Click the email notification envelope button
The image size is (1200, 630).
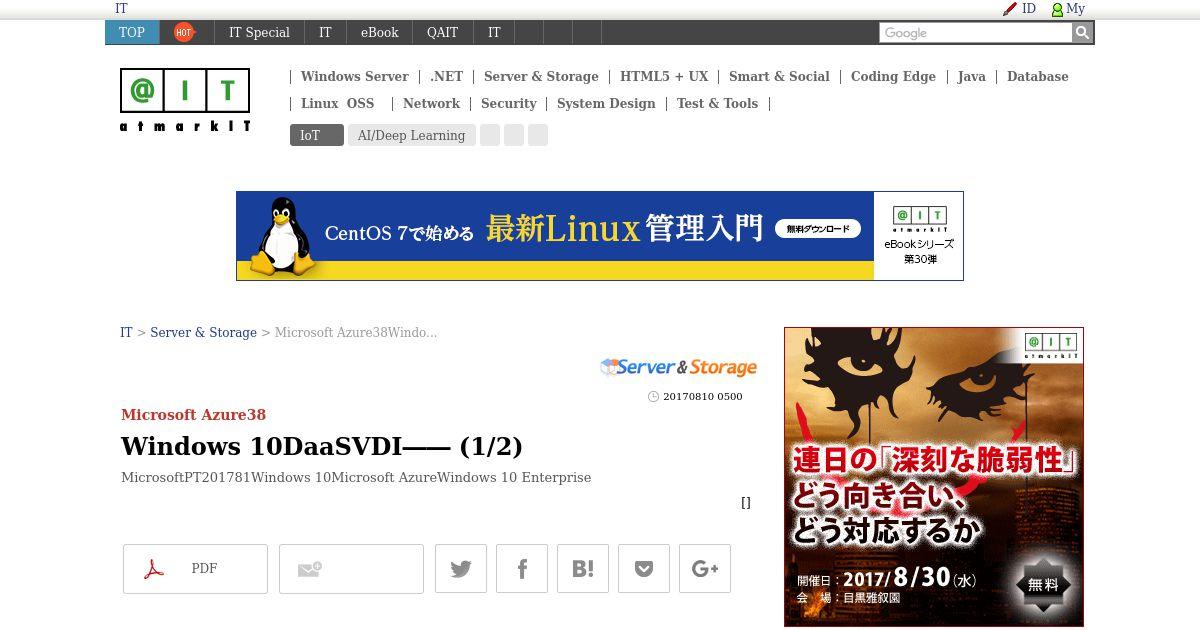pos(351,569)
